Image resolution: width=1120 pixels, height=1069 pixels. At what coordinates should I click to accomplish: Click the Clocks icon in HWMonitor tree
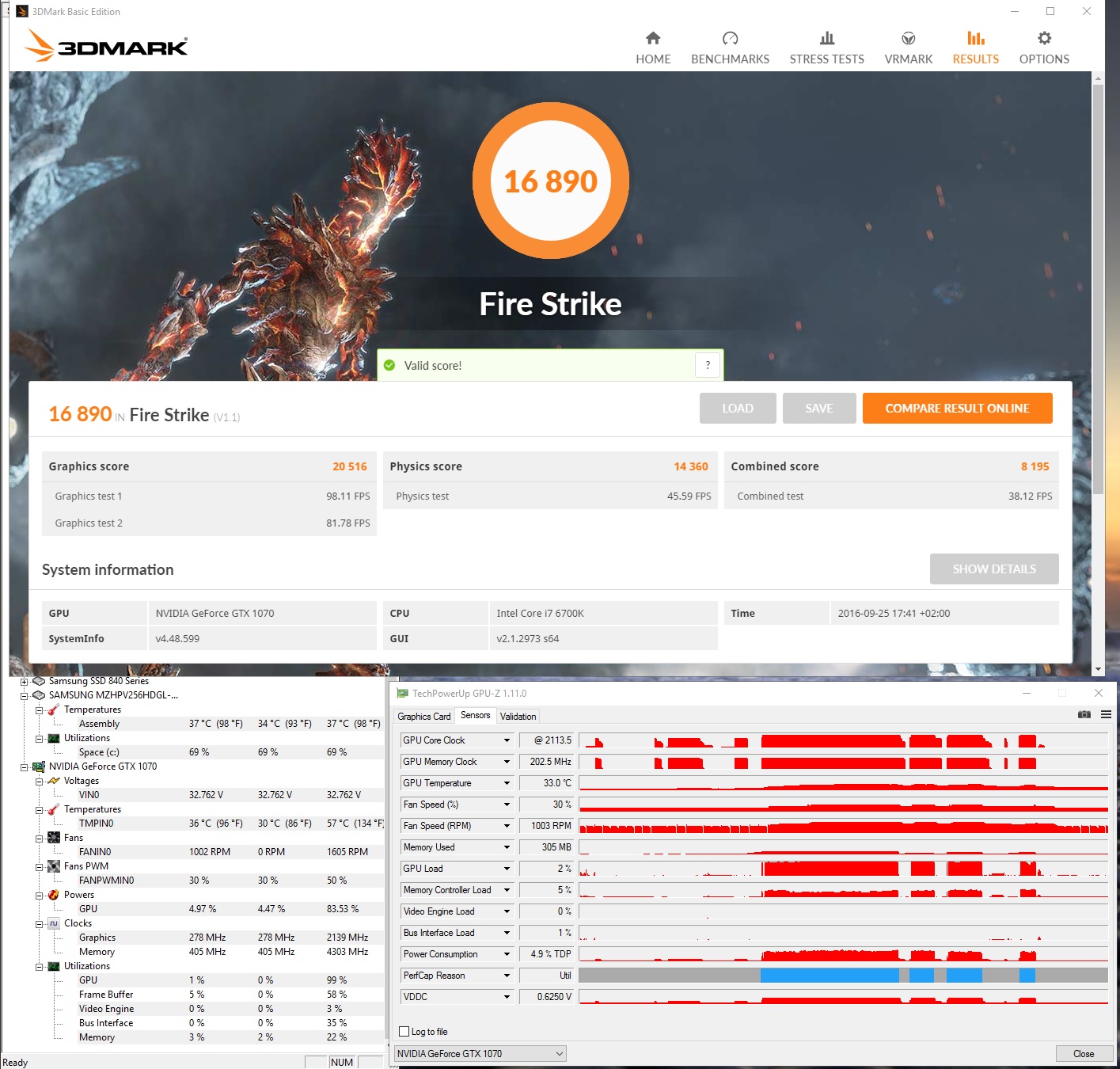click(x=54, y=923)
